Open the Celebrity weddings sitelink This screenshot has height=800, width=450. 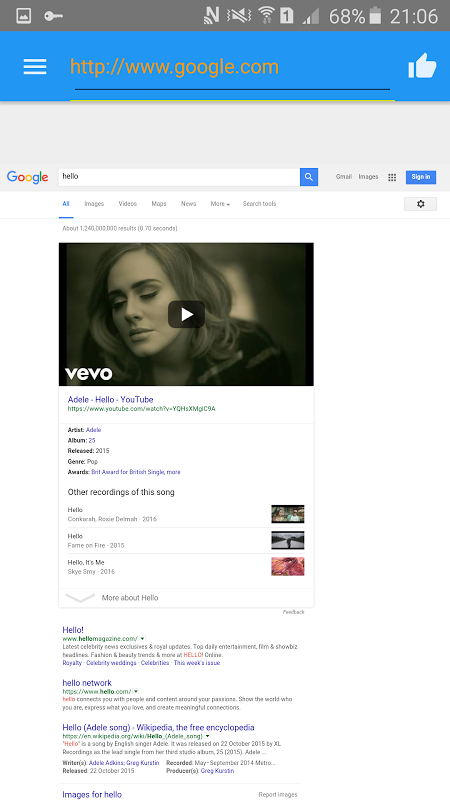(111, 663)
